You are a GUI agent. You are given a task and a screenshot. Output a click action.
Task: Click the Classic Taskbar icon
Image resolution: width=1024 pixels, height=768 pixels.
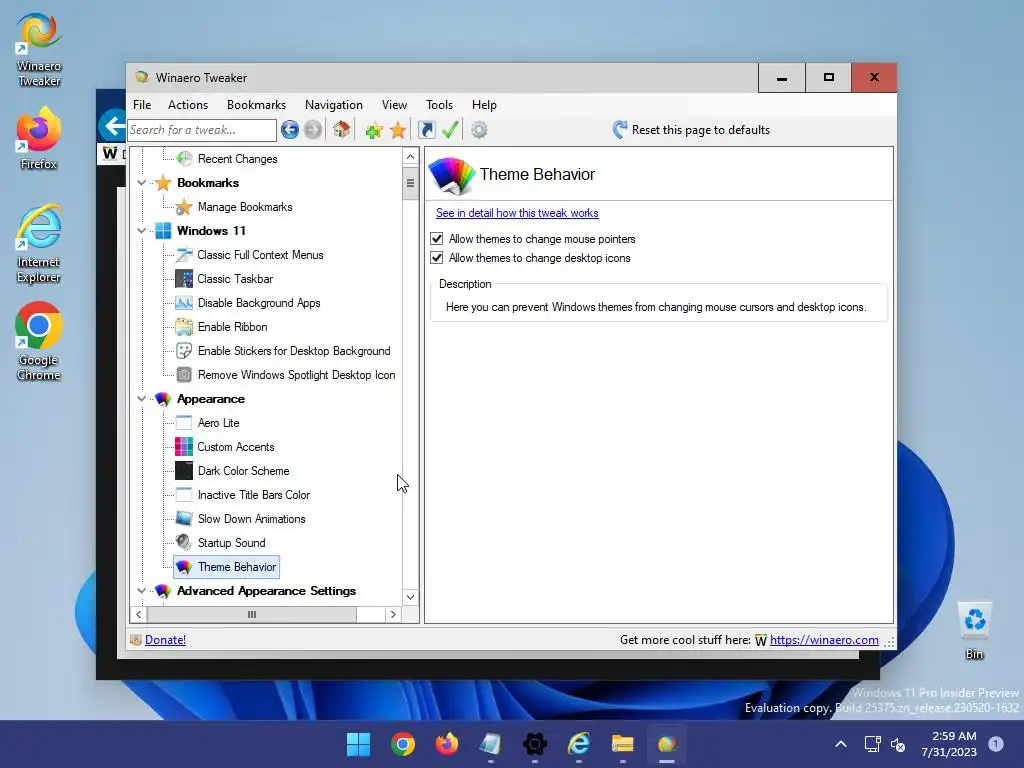[x=184, y=279]
